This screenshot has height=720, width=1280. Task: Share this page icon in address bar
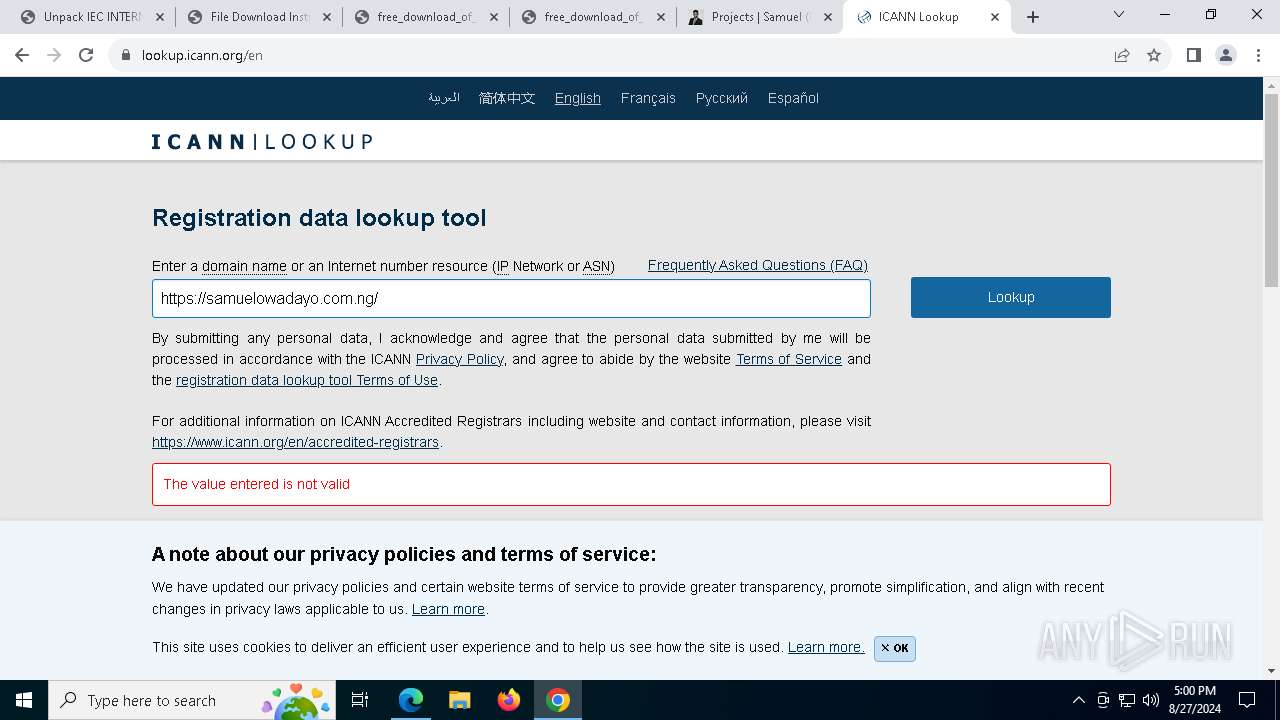(1122, 55)
